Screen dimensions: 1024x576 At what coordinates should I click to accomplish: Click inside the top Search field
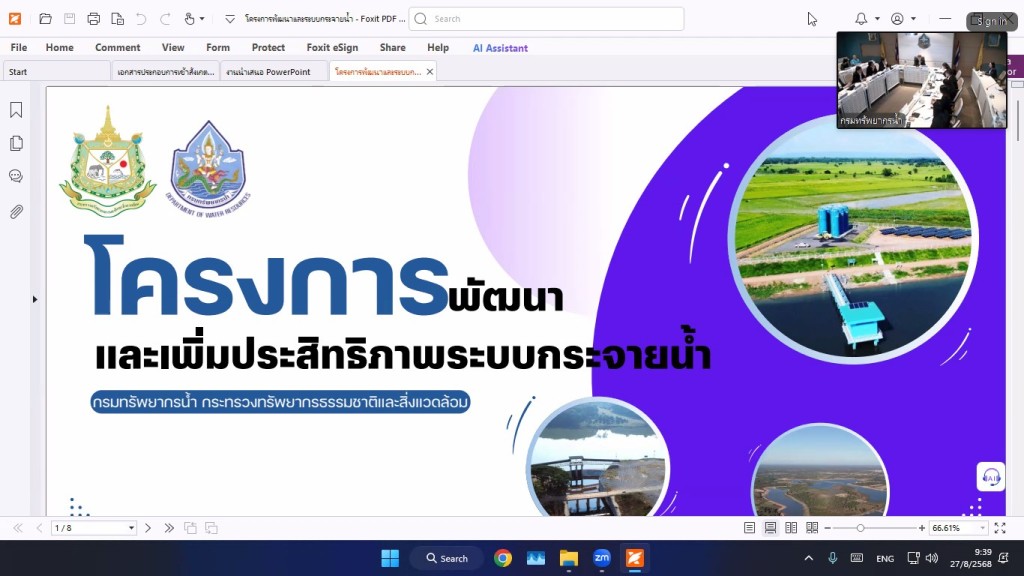point(546,19)
